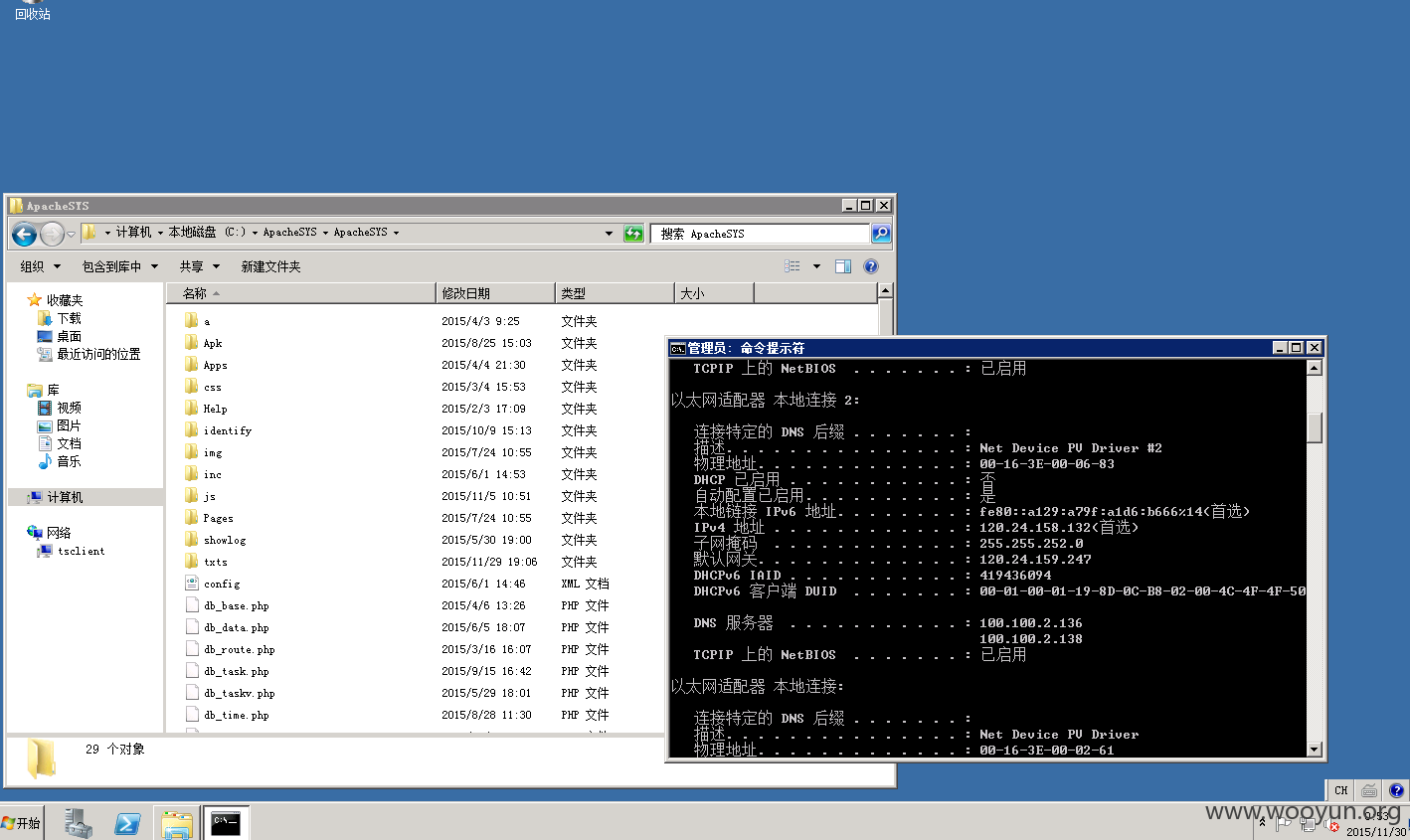Select tsclient under 网络

tap(81, 551)
